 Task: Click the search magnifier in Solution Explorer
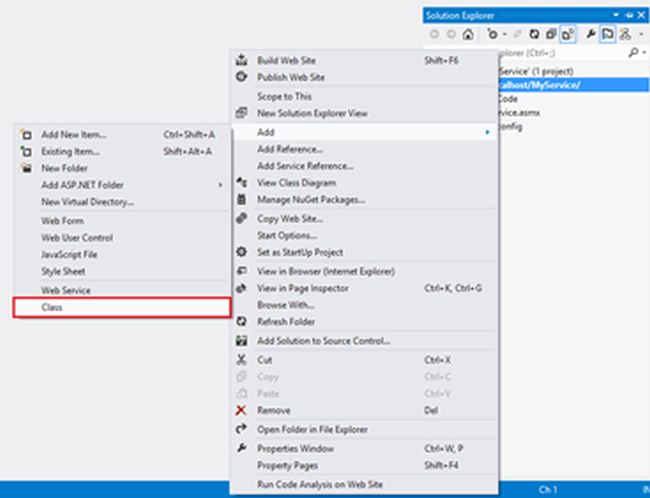[633, 53]
